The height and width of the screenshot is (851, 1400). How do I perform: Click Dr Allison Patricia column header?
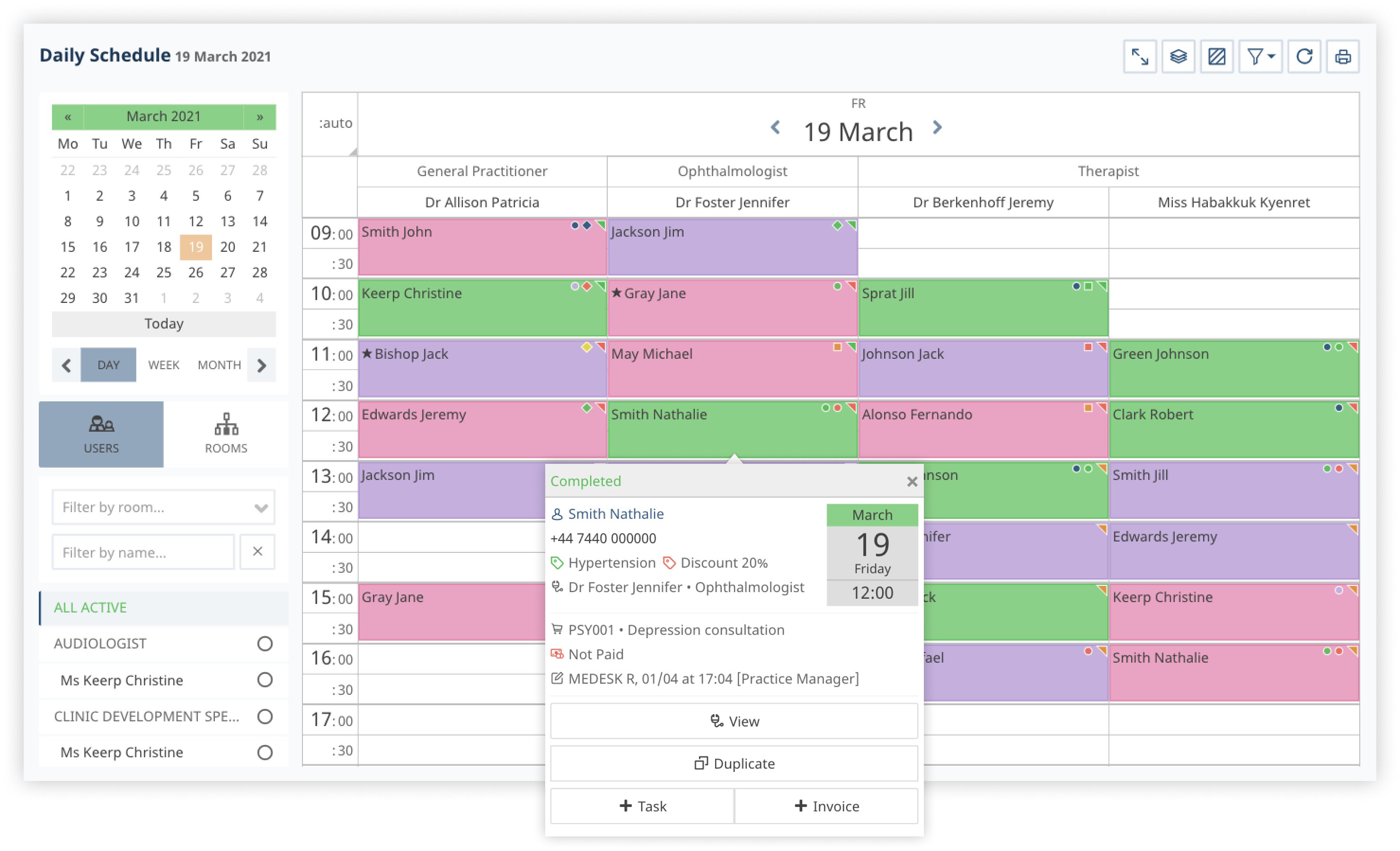point(482,202)
